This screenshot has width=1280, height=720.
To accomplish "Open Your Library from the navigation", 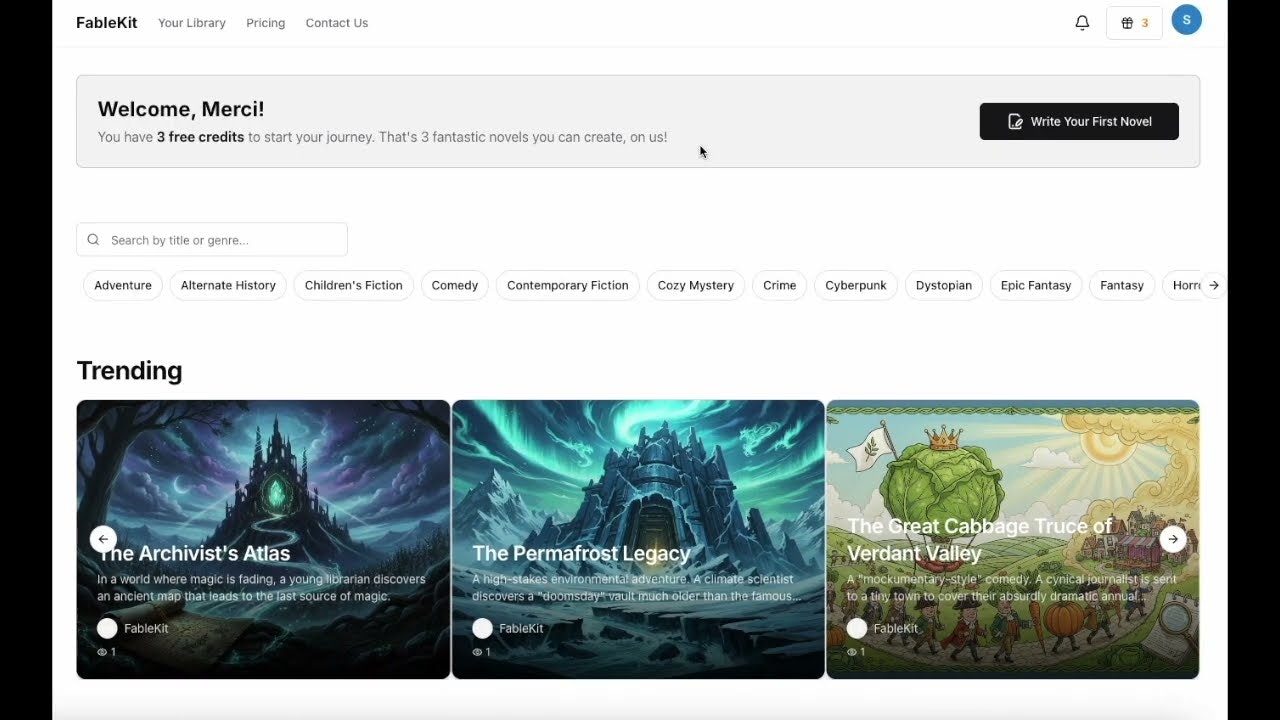I will coord(191,22).
